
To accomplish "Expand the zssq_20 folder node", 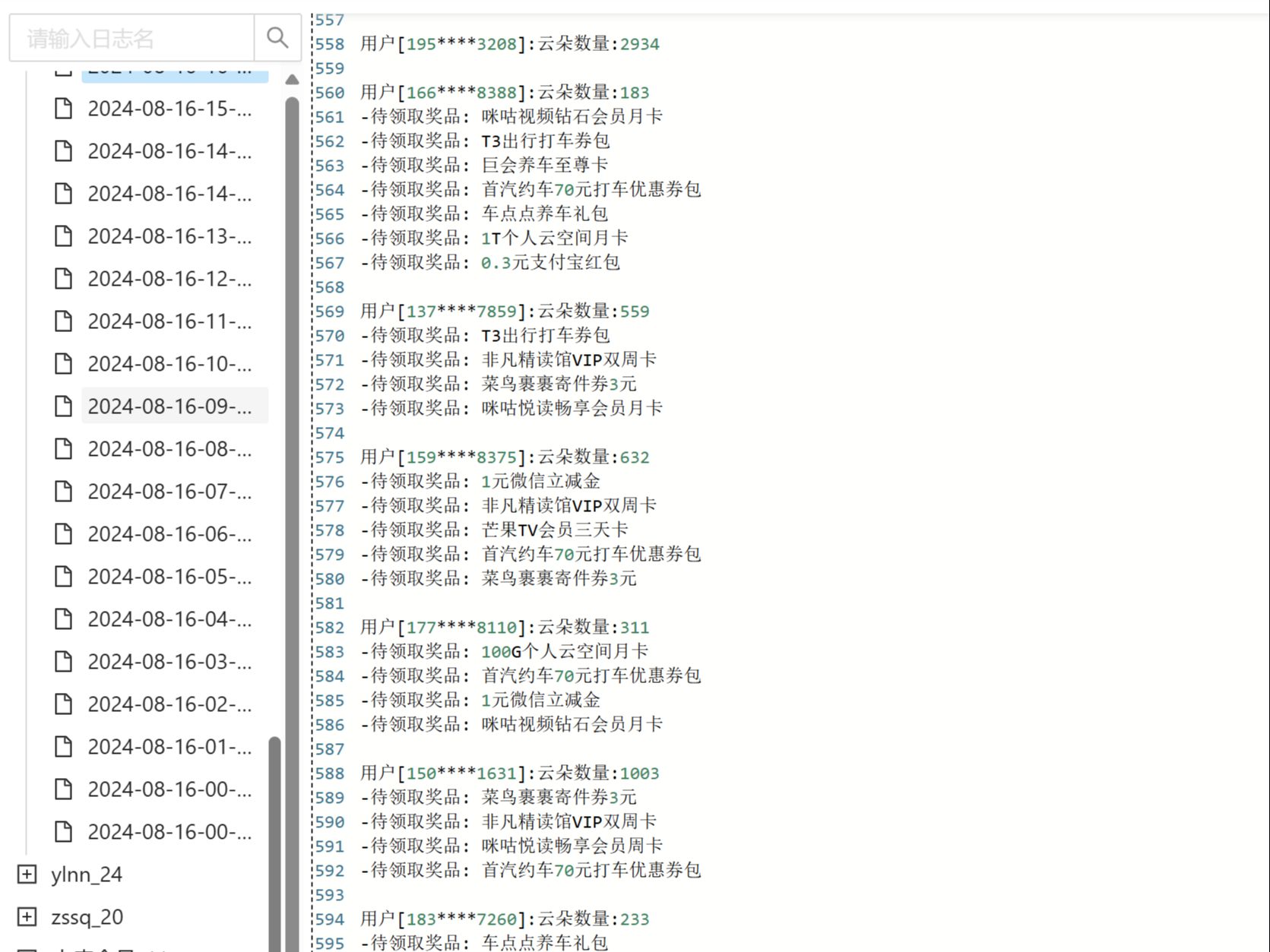I will tap(27, 917).
